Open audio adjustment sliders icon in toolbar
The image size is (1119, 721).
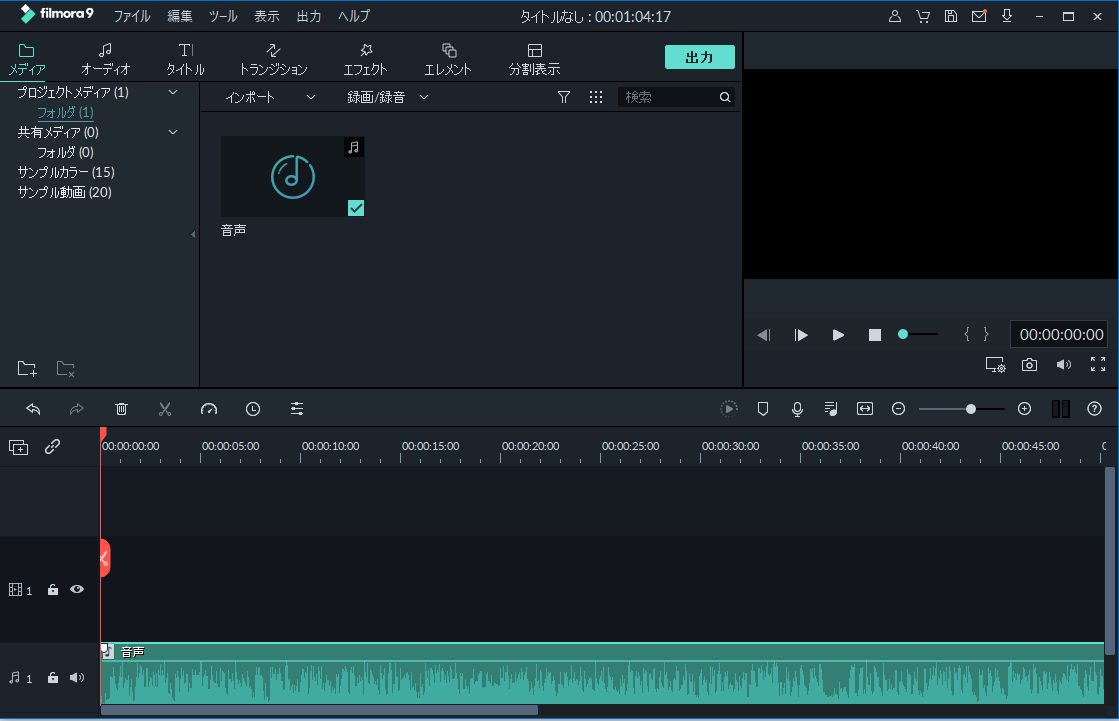297,409
